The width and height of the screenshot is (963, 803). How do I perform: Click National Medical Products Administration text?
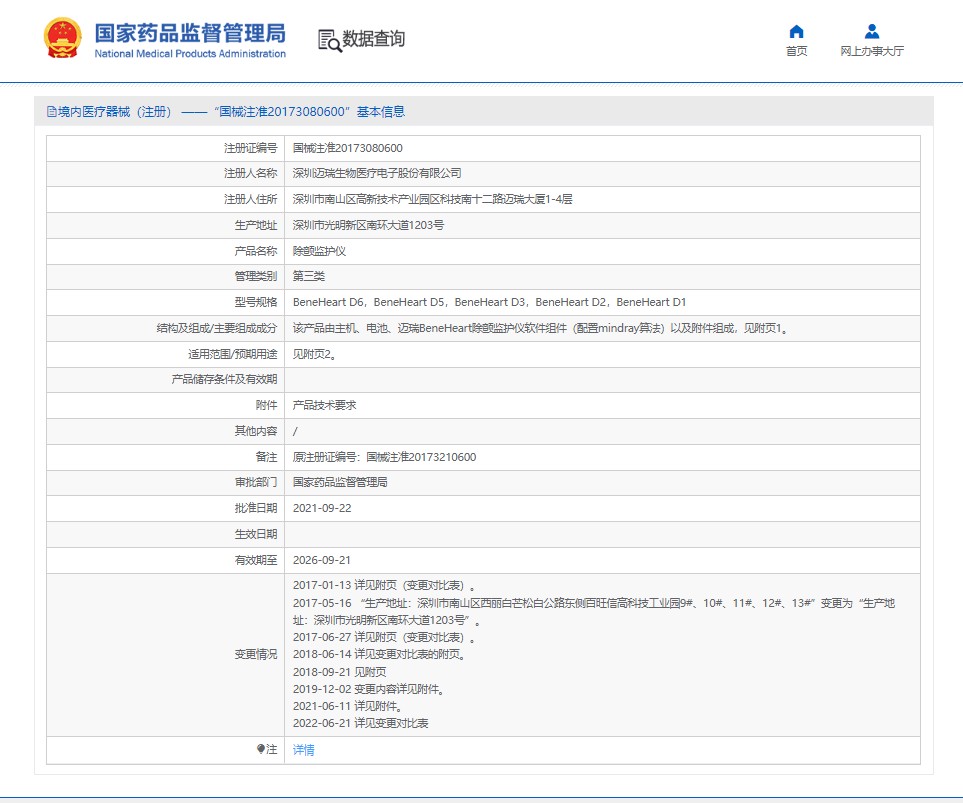[190, 53]
